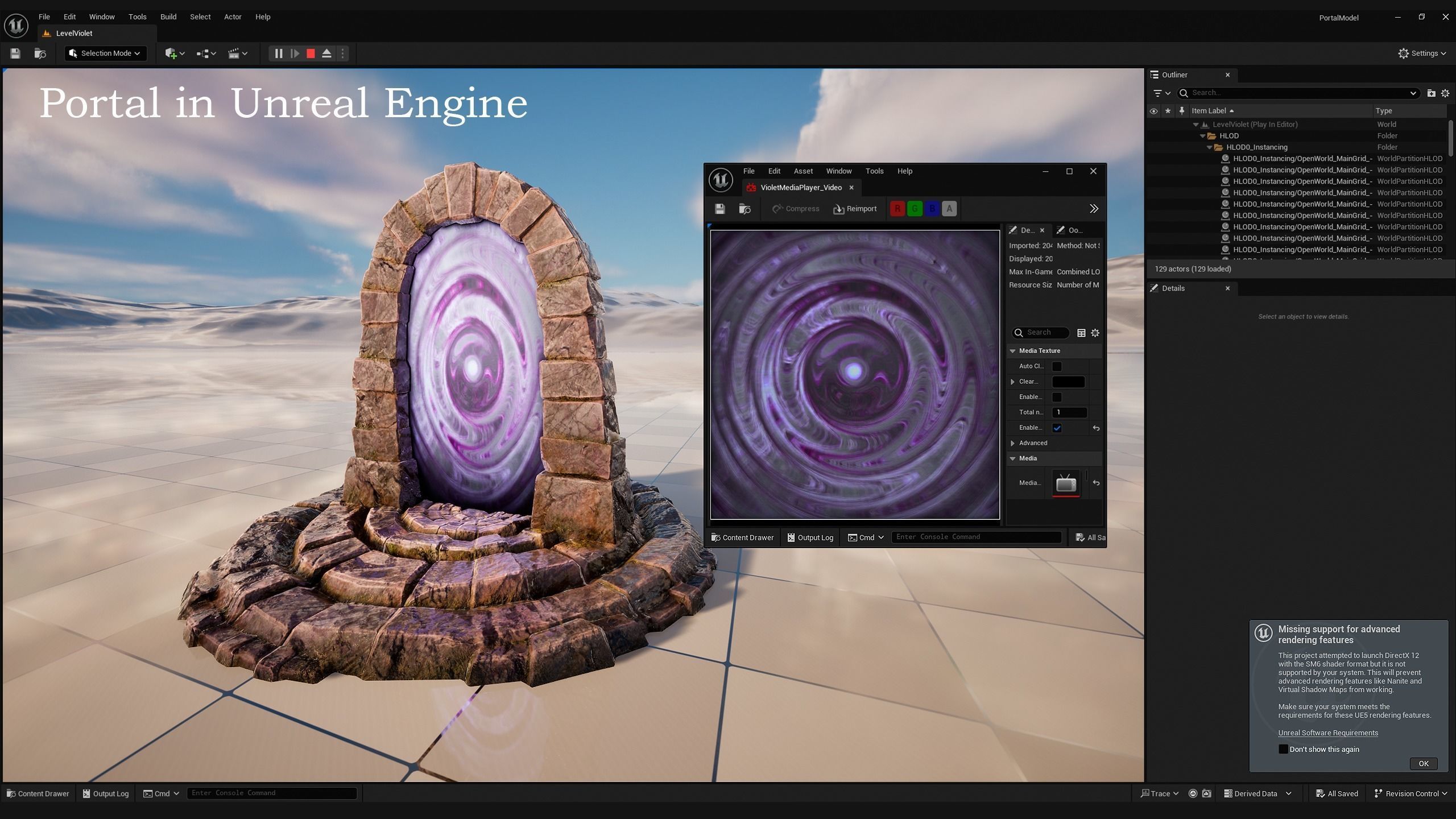The image size is (1456, 819).
Task: Click Compress in texture editor toolbar
Action: tap(795, 209)
